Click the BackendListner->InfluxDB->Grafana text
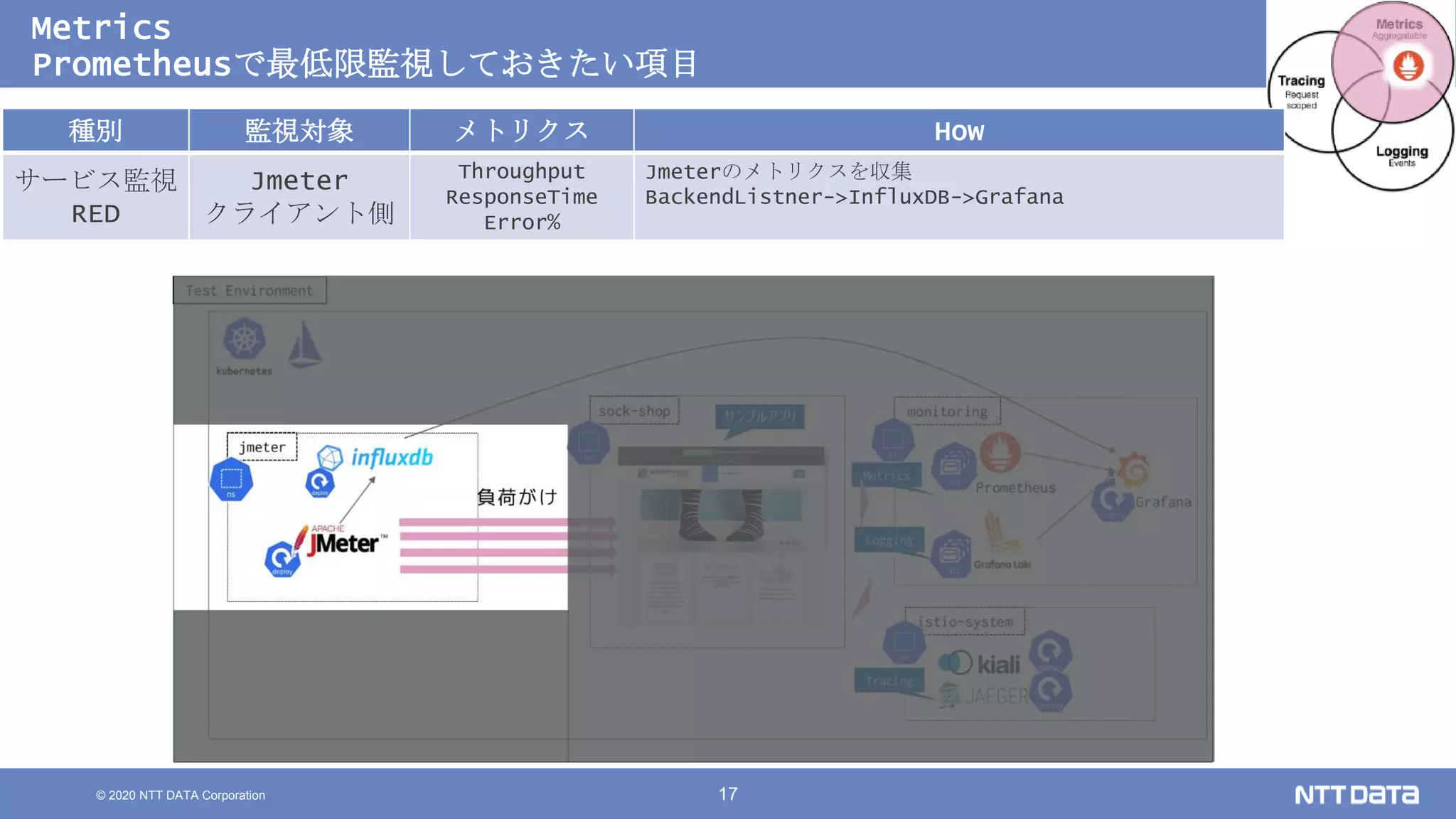The image size is (1456, 819). pos(855,197)
